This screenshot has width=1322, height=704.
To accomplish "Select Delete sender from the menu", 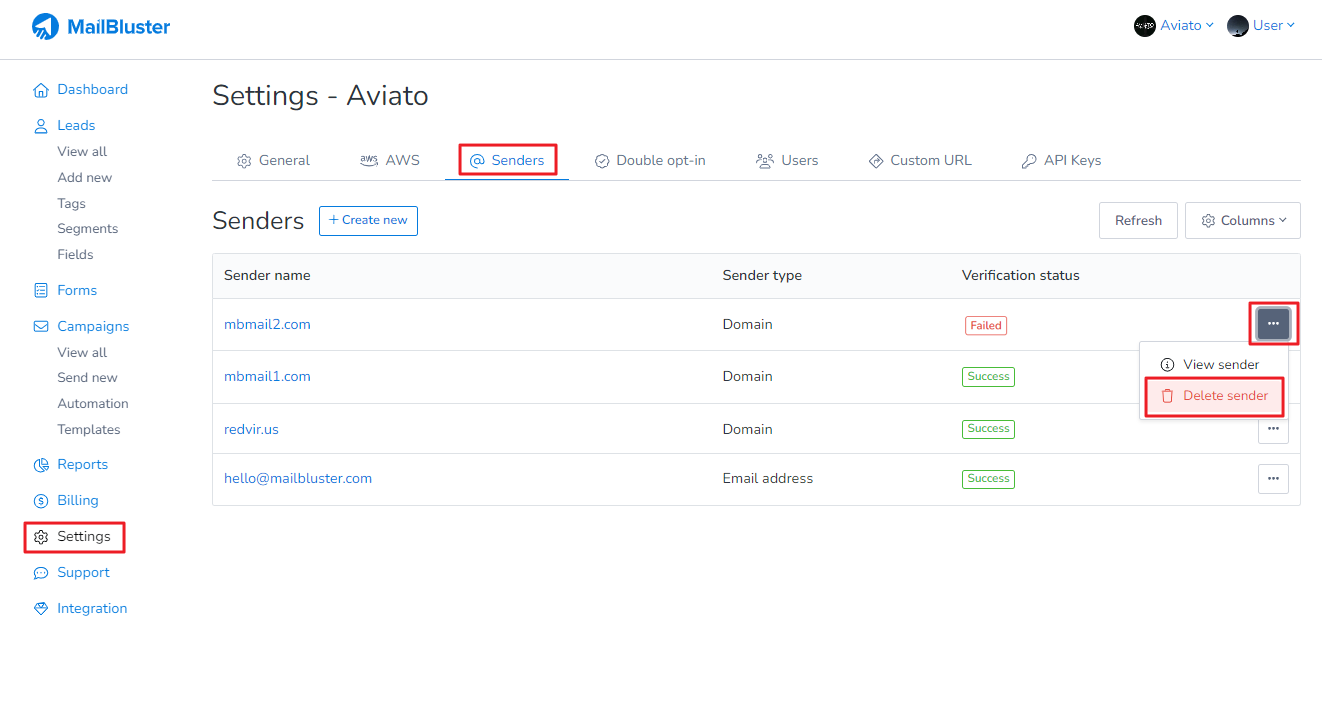I will point(1214,396).
